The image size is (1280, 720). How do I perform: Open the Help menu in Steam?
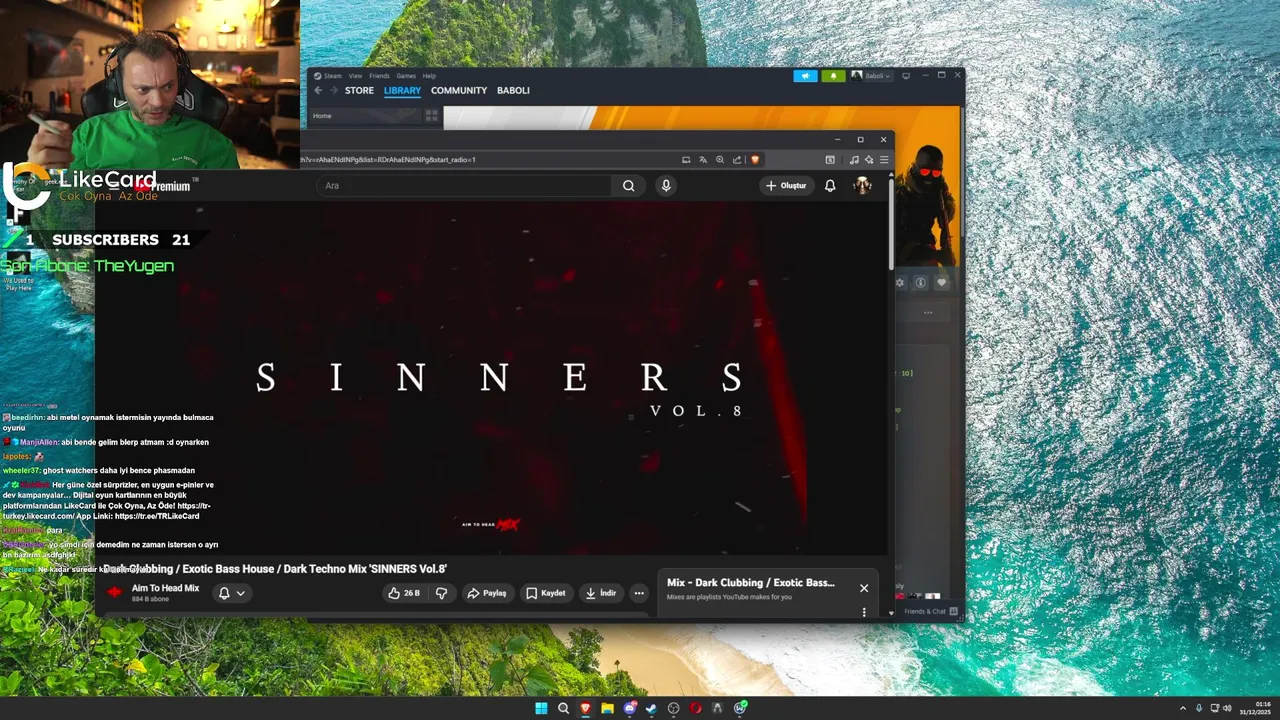(429, 76)
